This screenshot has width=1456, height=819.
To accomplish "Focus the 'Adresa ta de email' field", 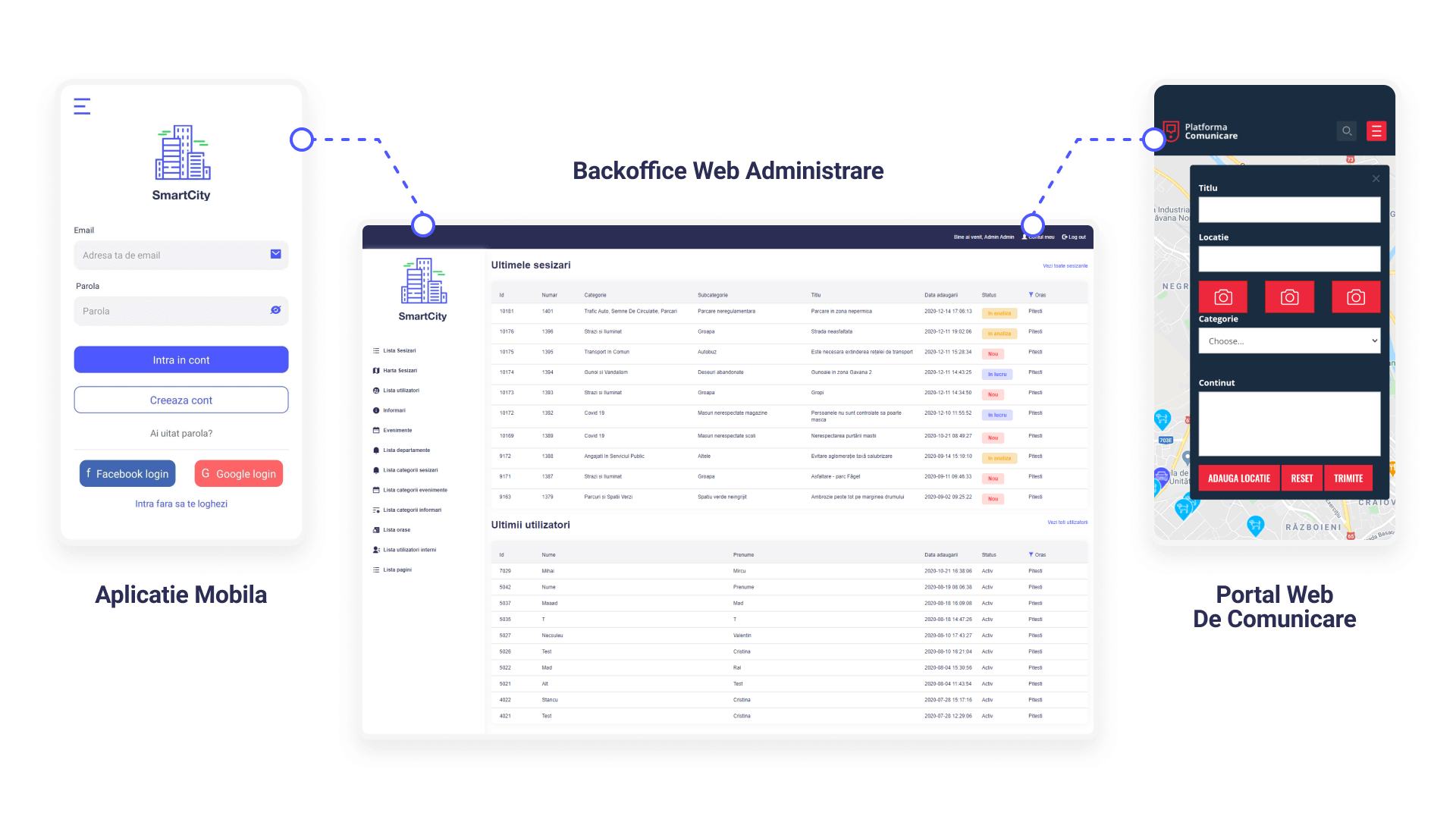I will pos(181,255).
